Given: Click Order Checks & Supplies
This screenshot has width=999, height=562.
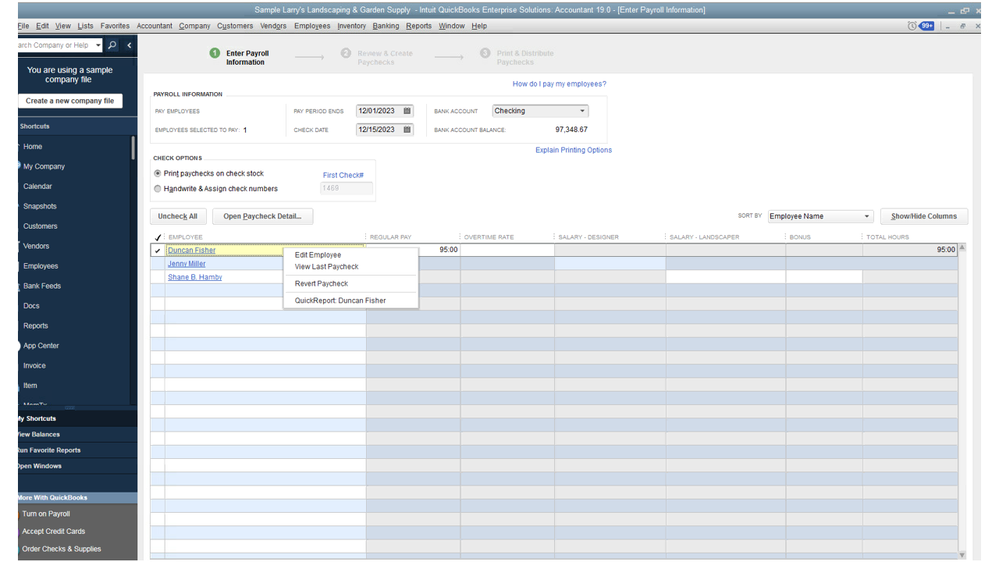Looking at the screenshot, I should coord(61,549).
